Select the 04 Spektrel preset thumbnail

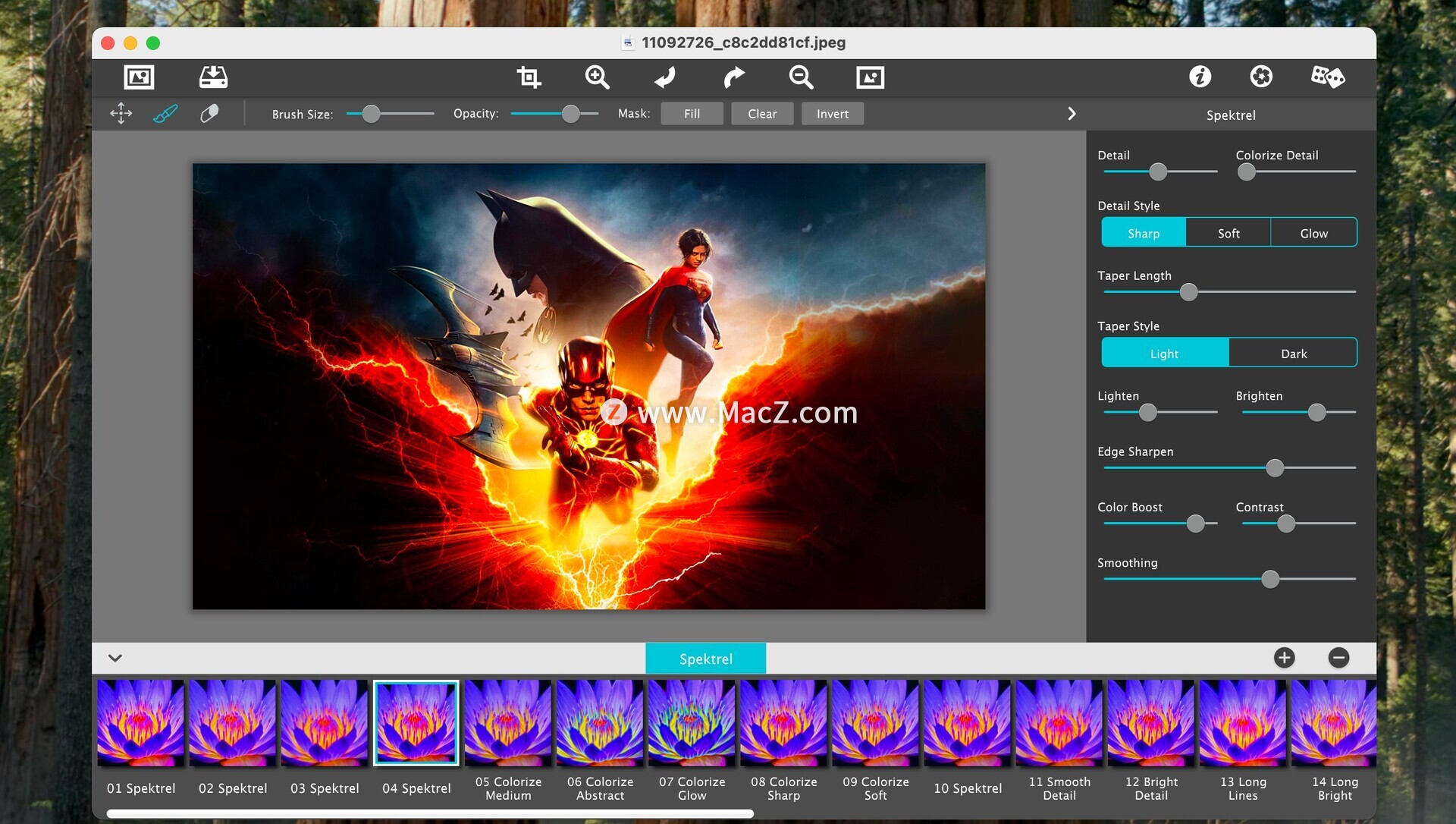416,723
